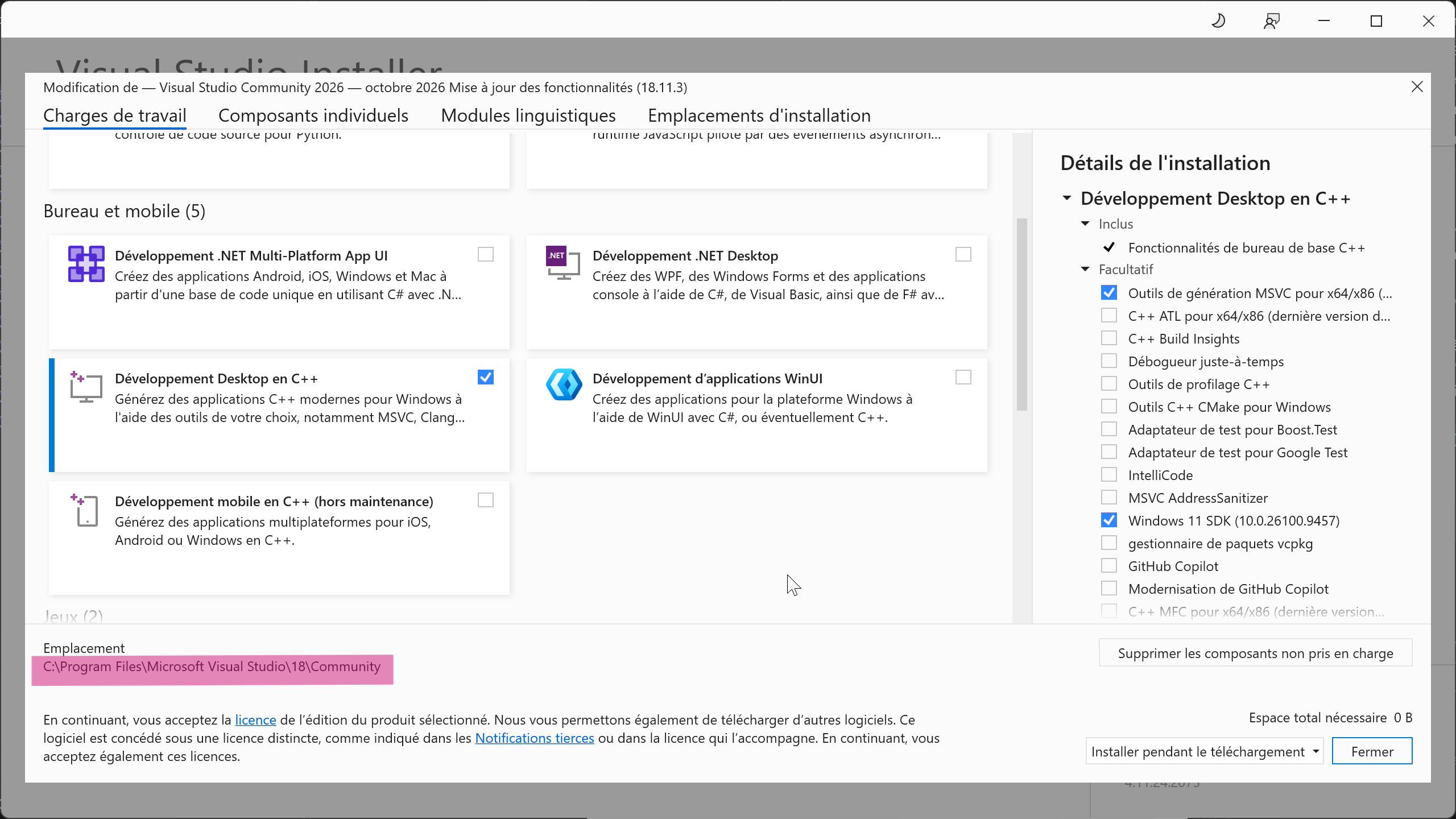Enable IntelliCode component
Screen dimensions: 1456x819
tap(1109, 475)
